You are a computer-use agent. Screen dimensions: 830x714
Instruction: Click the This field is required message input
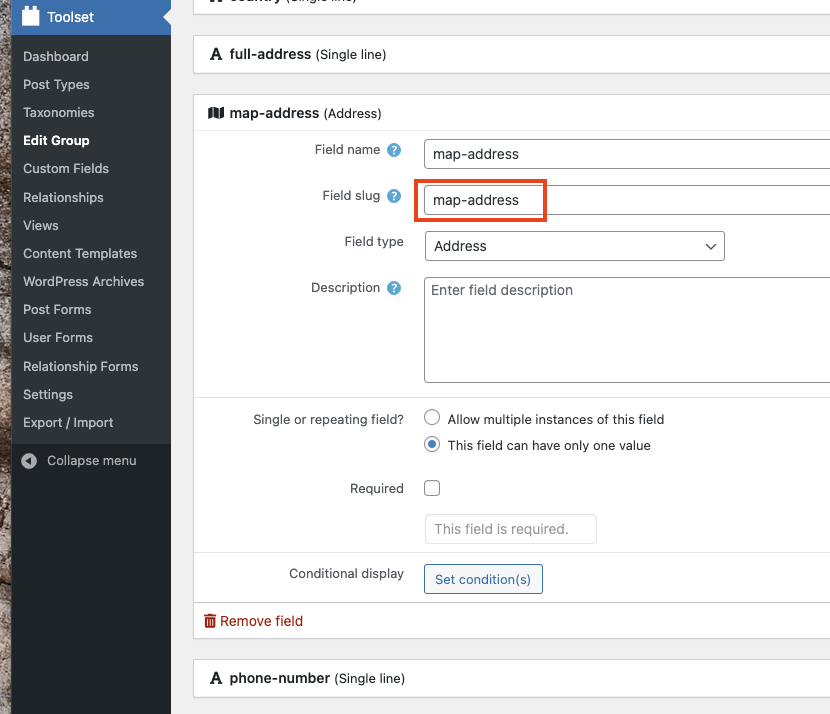click(x=511, y=529)
